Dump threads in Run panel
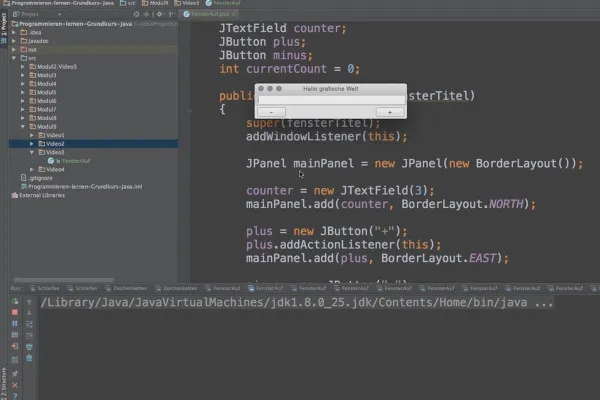600x400 pixels. tap(15, 335)
